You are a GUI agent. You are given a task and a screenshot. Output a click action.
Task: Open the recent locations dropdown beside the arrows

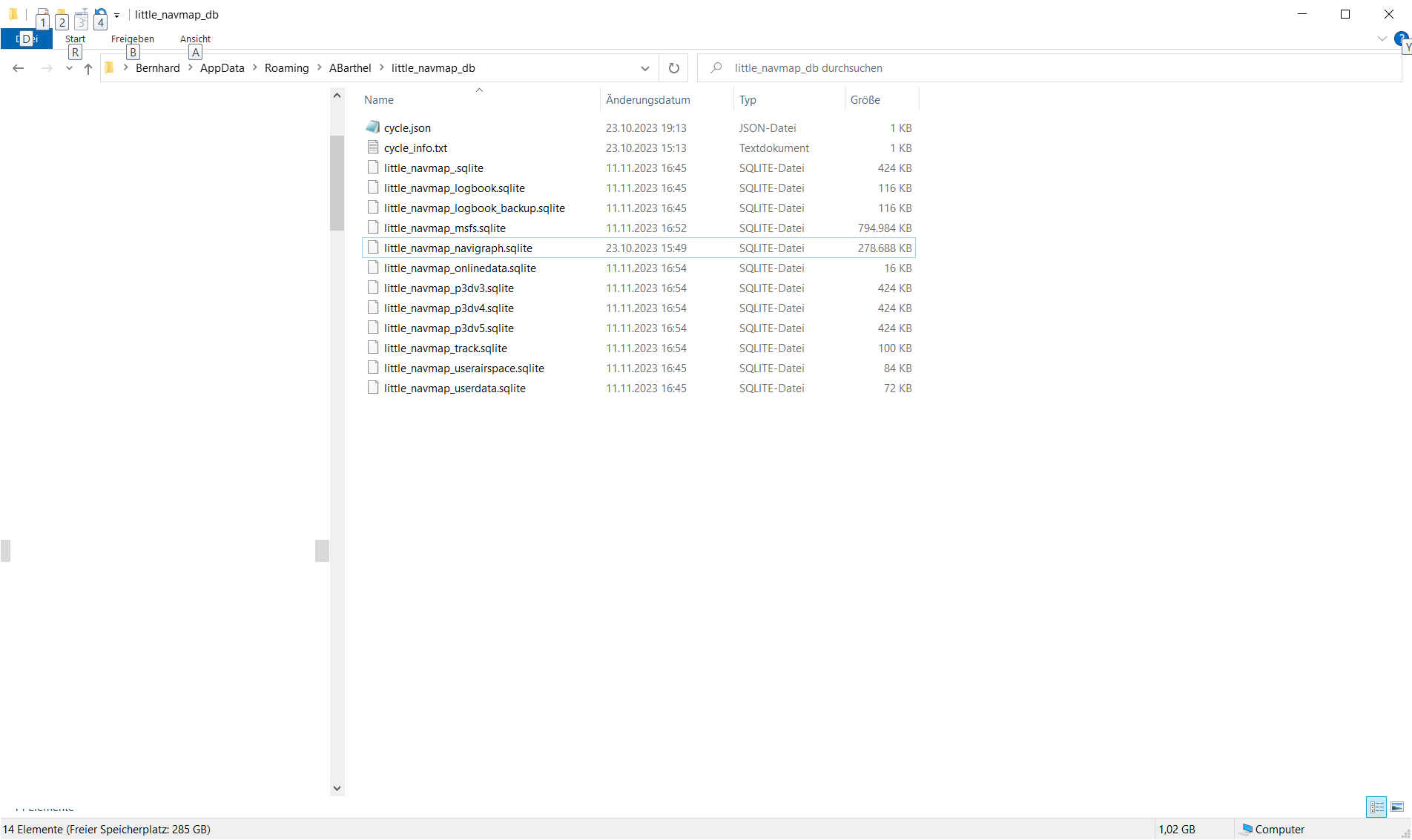69,67
